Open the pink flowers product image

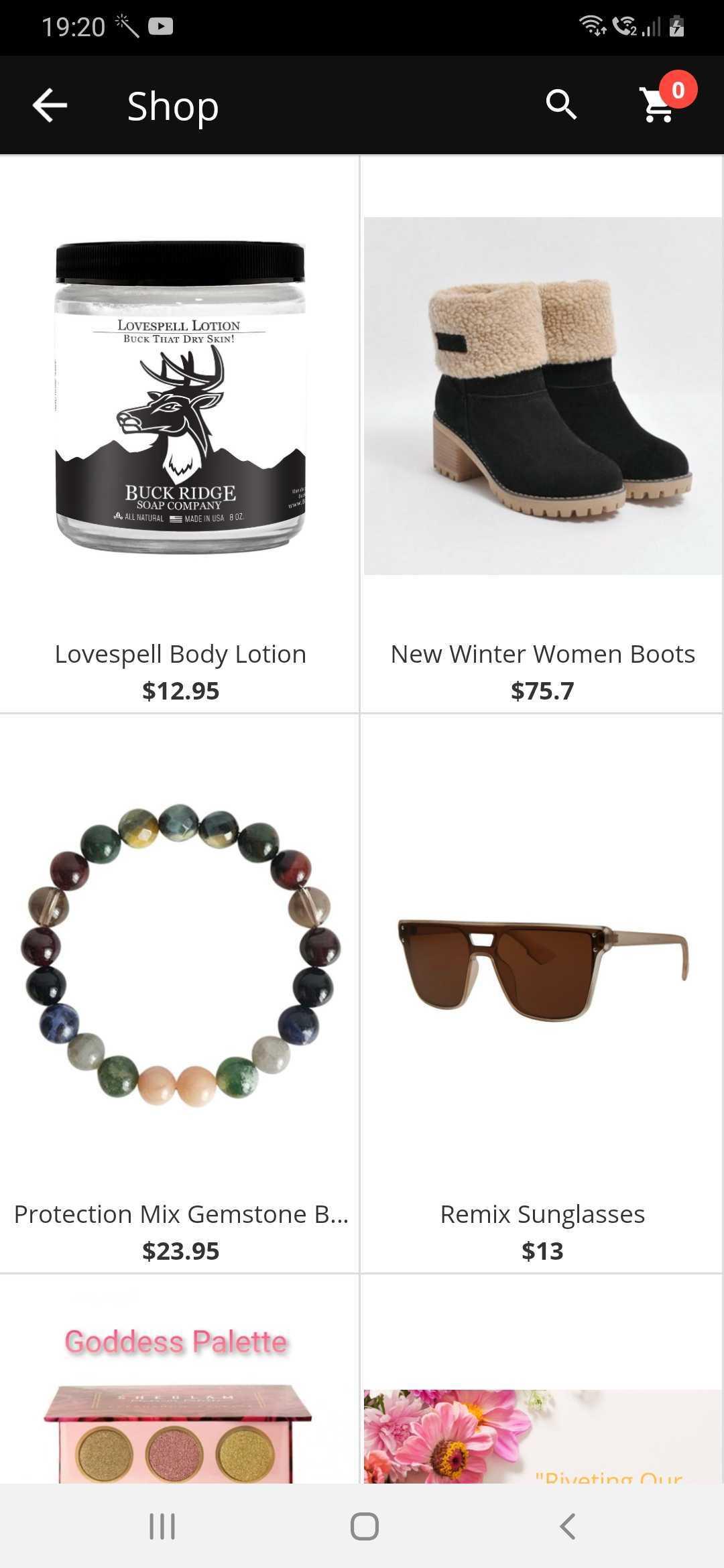click(x=542, y=1435)
